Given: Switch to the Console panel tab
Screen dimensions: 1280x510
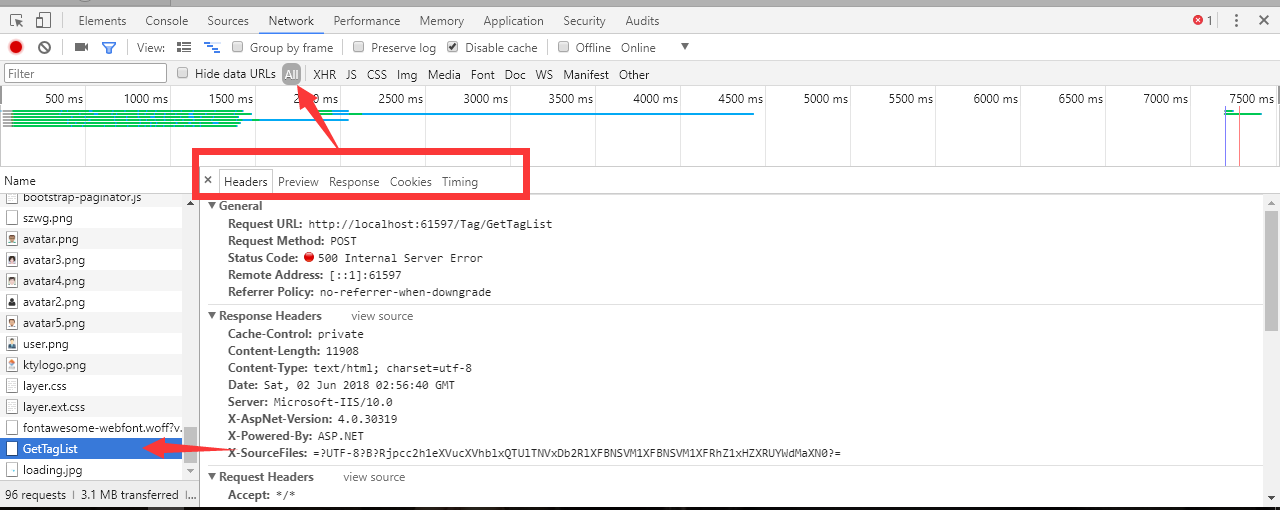Looking at the screenshot, I should [x=166, y=20].
